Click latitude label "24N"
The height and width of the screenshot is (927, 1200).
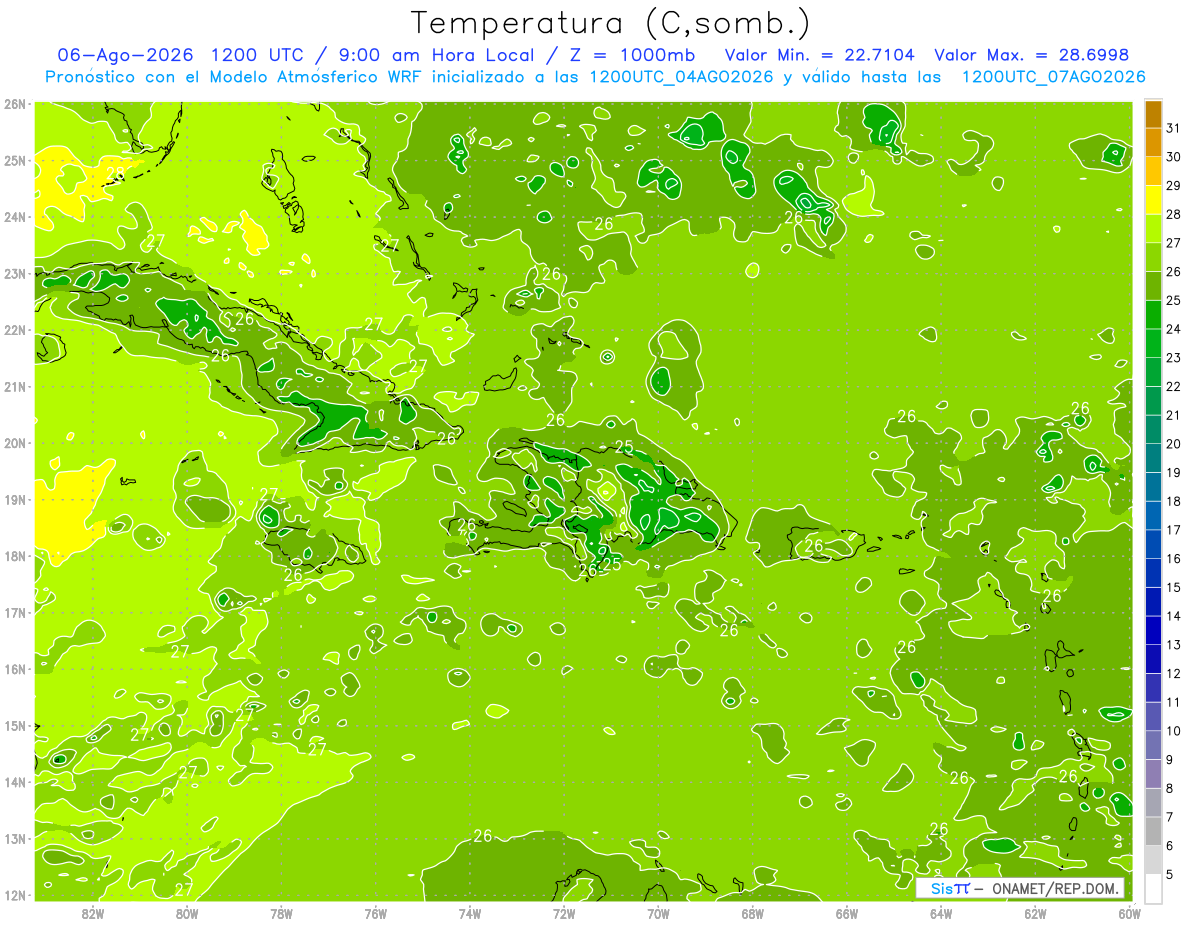(x=15, y=217)
